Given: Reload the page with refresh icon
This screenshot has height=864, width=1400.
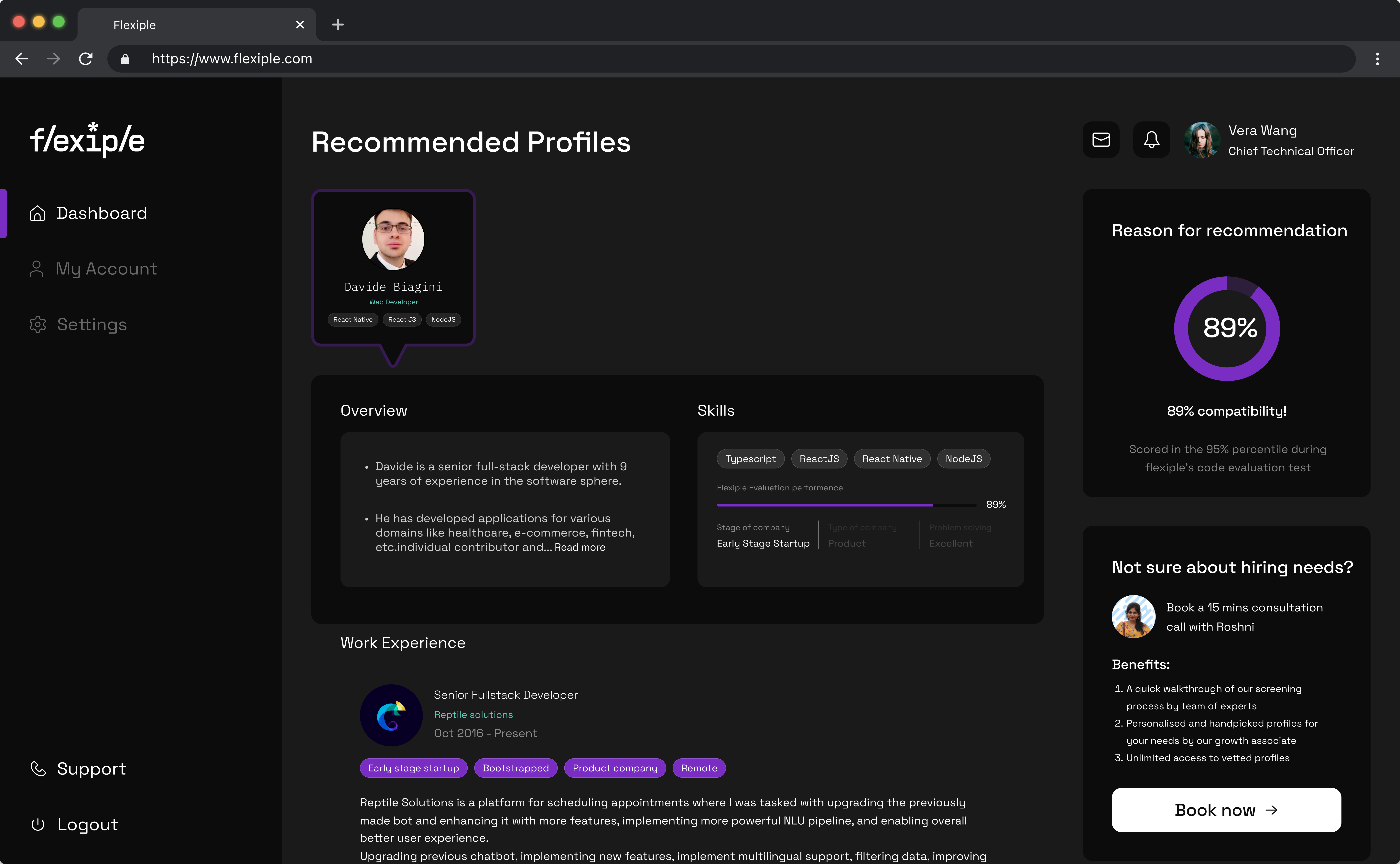Looking at the screenshot, I should [x=86, y=59].
